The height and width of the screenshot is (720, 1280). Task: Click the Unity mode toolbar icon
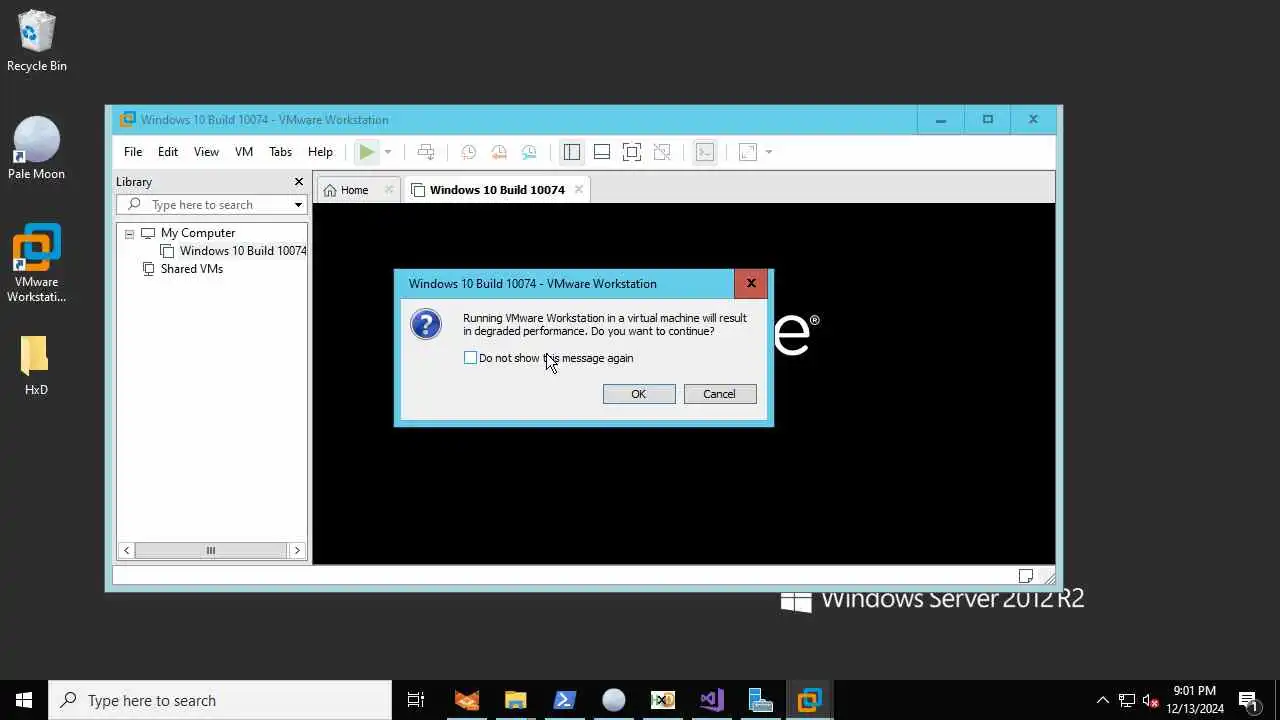(662, 152)
